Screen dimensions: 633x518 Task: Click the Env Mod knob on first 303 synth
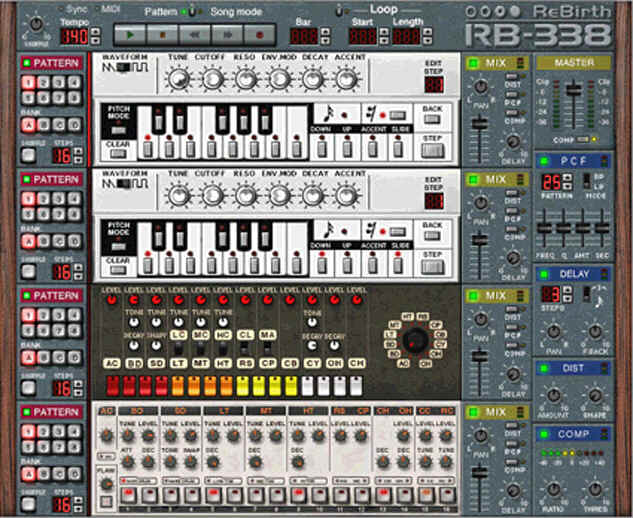[279, 79]
